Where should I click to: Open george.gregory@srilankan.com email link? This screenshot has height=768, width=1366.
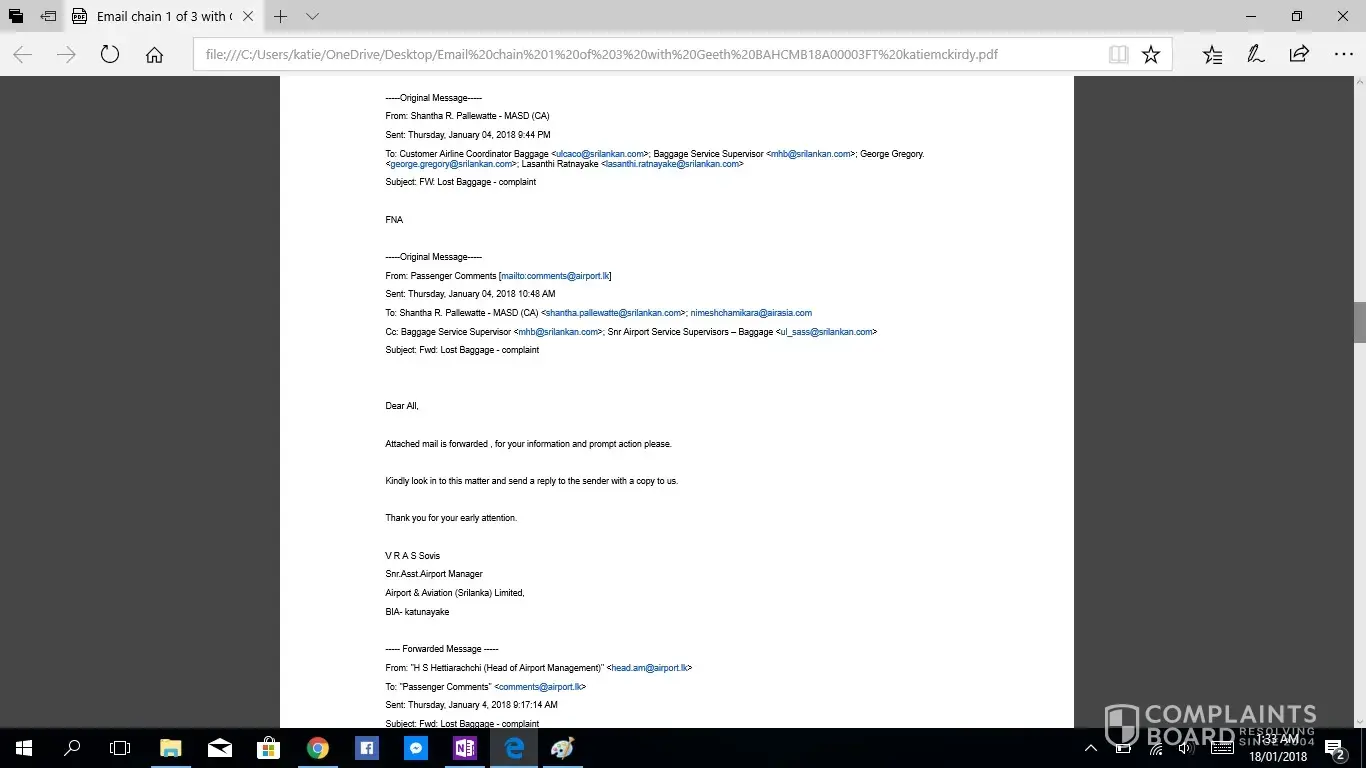coord(451,164)
